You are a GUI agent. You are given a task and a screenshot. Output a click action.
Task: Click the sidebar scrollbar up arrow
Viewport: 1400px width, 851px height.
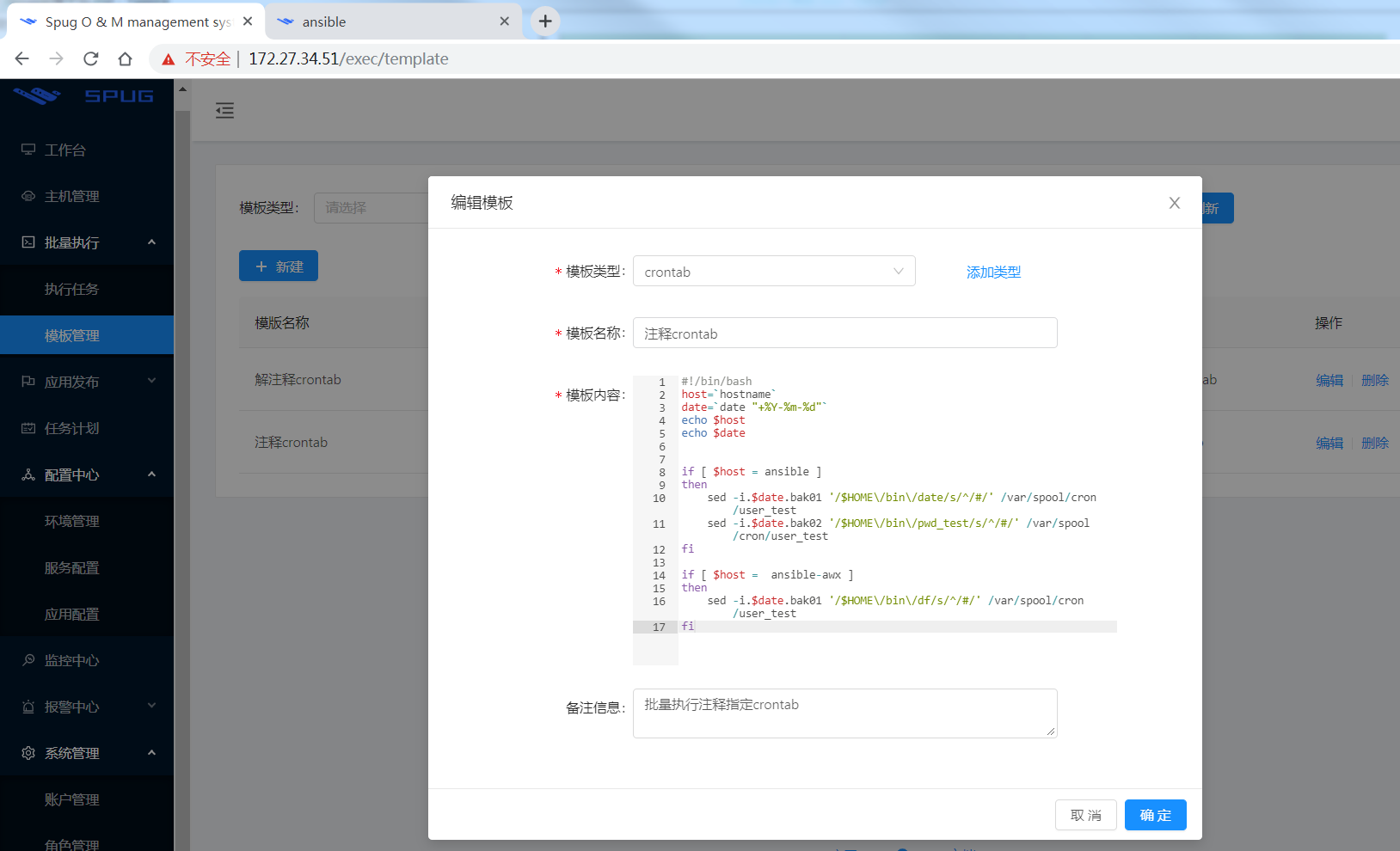[182, 89]
